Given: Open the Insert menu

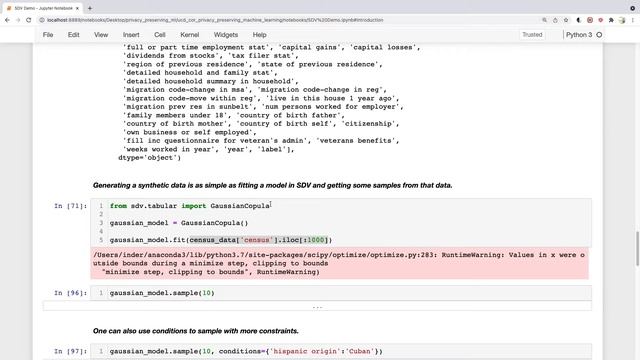Looking at the screenshot, I should coord(131,35).
